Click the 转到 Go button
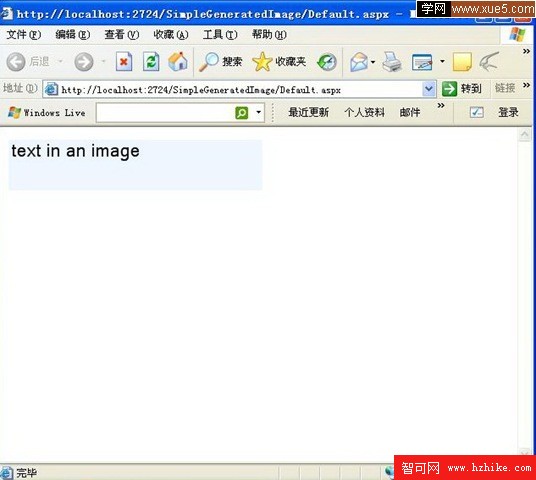Image resolution: width=536 pixels, height=480 pixels. (462, 89)
